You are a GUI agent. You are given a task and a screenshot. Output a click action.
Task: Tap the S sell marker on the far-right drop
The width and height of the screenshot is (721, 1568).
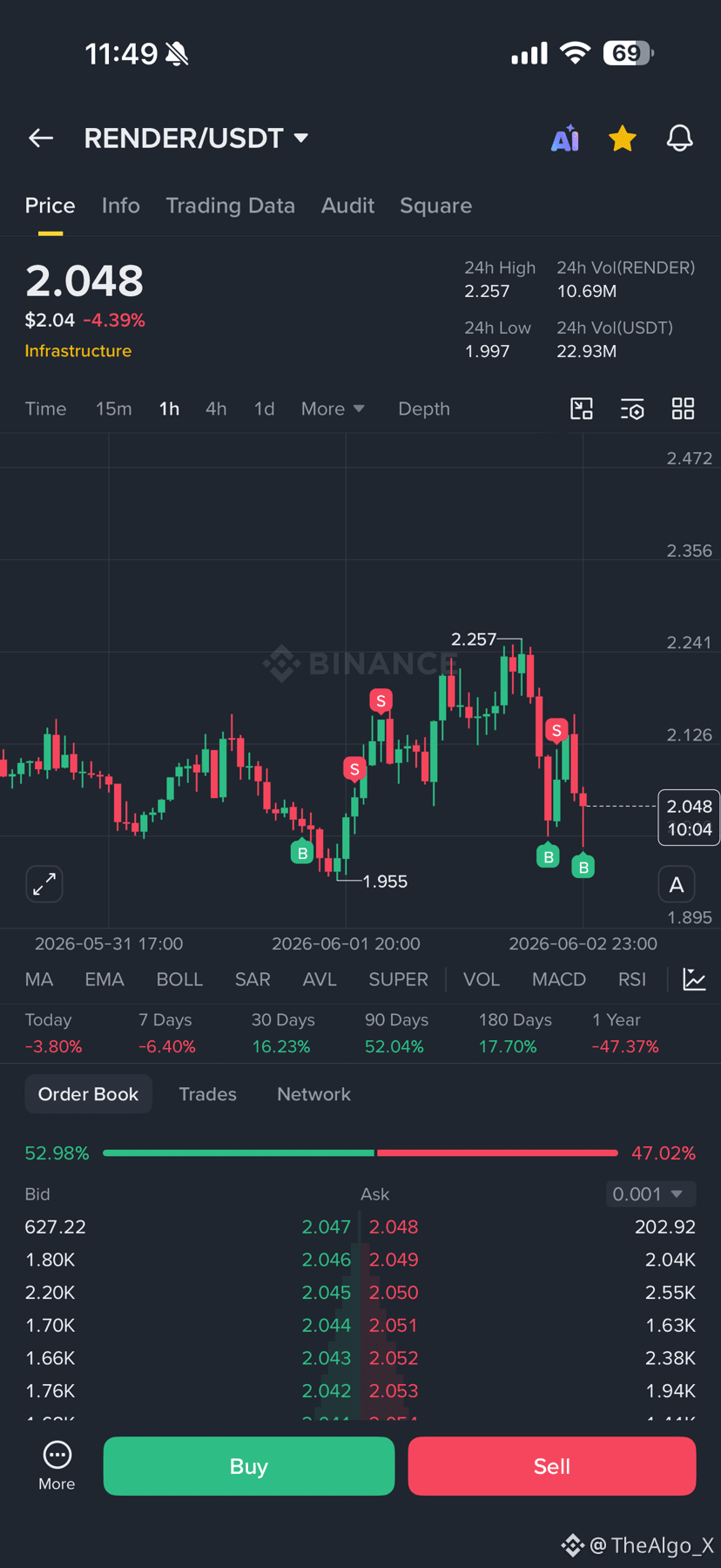click(x=556, y=730)
